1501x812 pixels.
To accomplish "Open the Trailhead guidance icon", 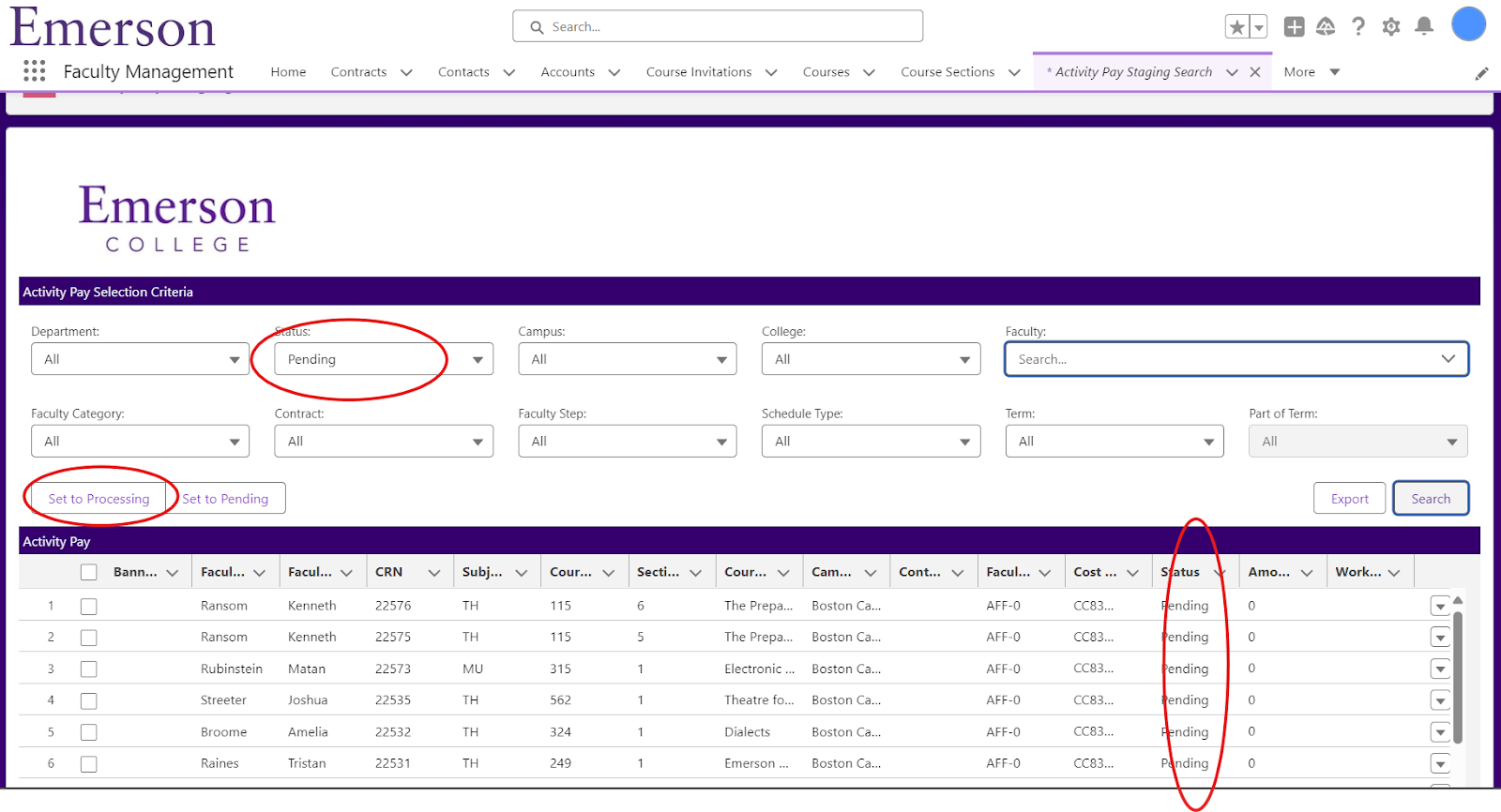I will click(1326, 27).
